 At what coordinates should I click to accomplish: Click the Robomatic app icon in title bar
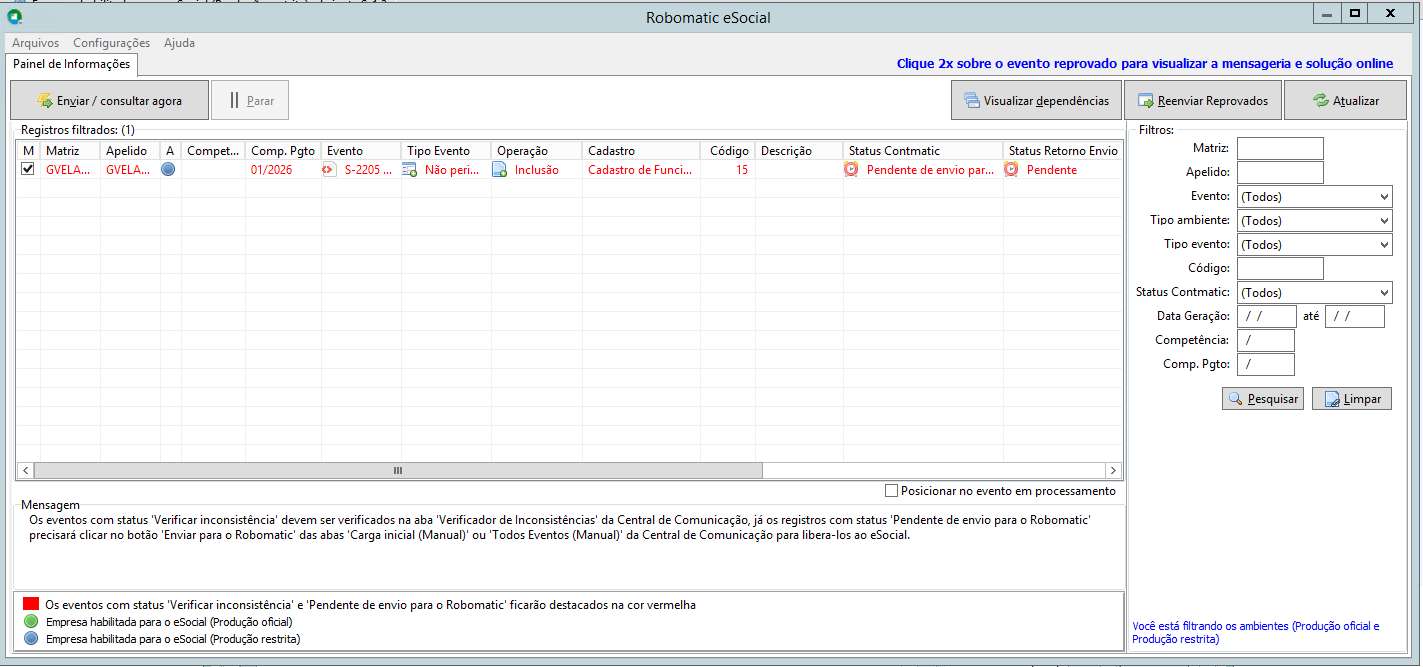(x=14, y=16)
